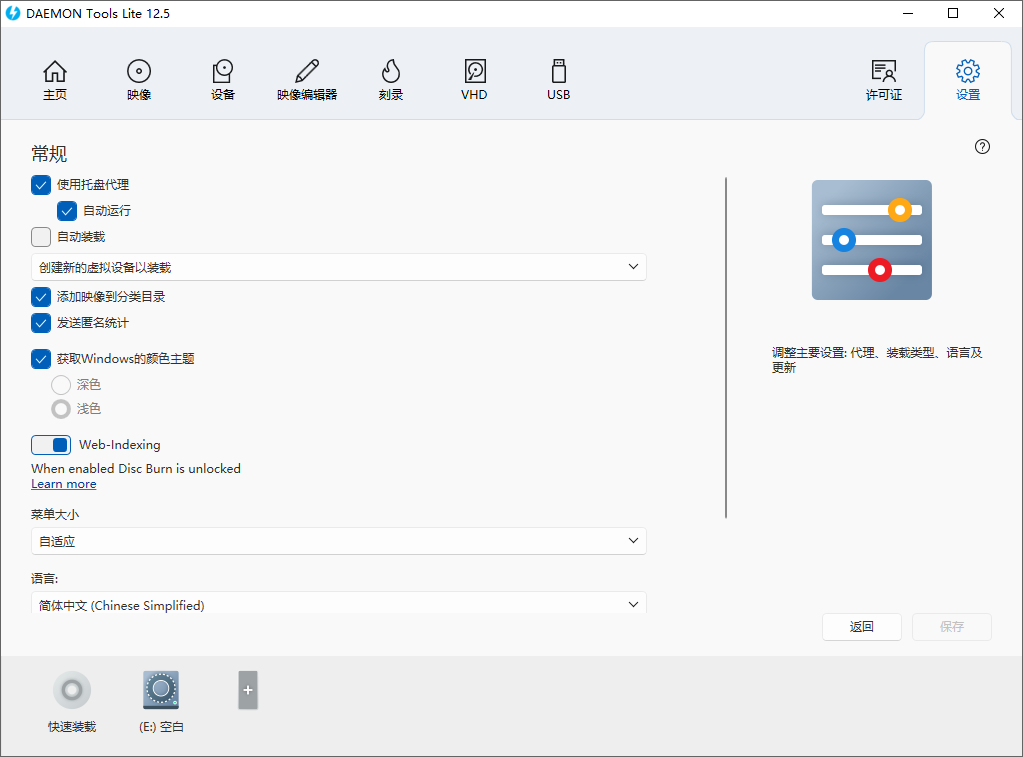Expand the 菜单大小 menu size dropdown
The width and height of the screenshot is (1023, 757).
click(x=338, y=540)
